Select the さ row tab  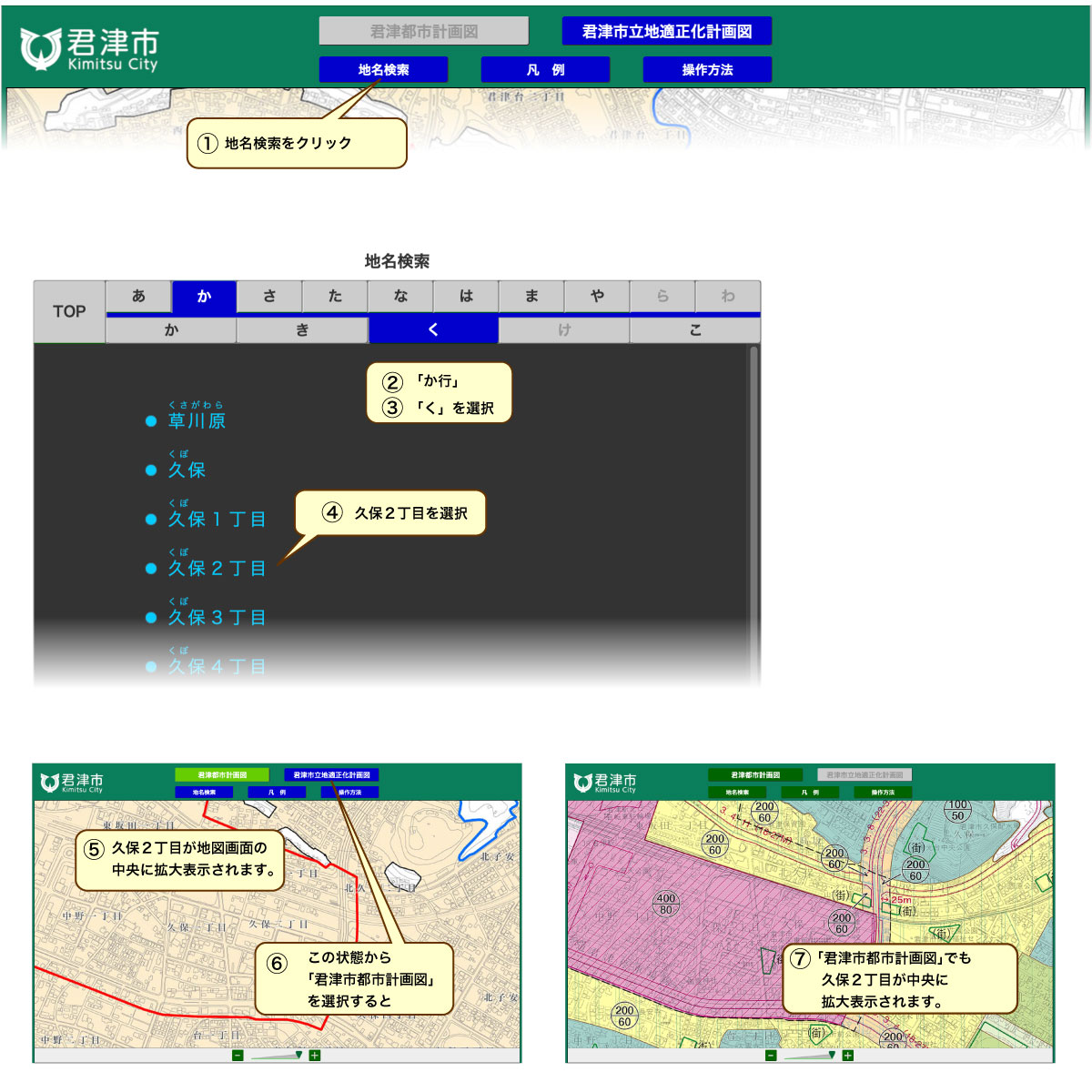(x=269, y=296)
